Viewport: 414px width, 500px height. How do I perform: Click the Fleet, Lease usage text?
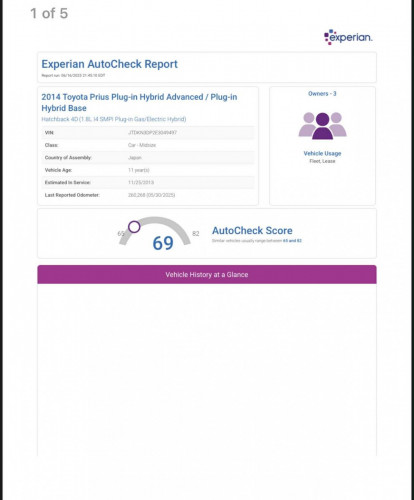point(322,161)
